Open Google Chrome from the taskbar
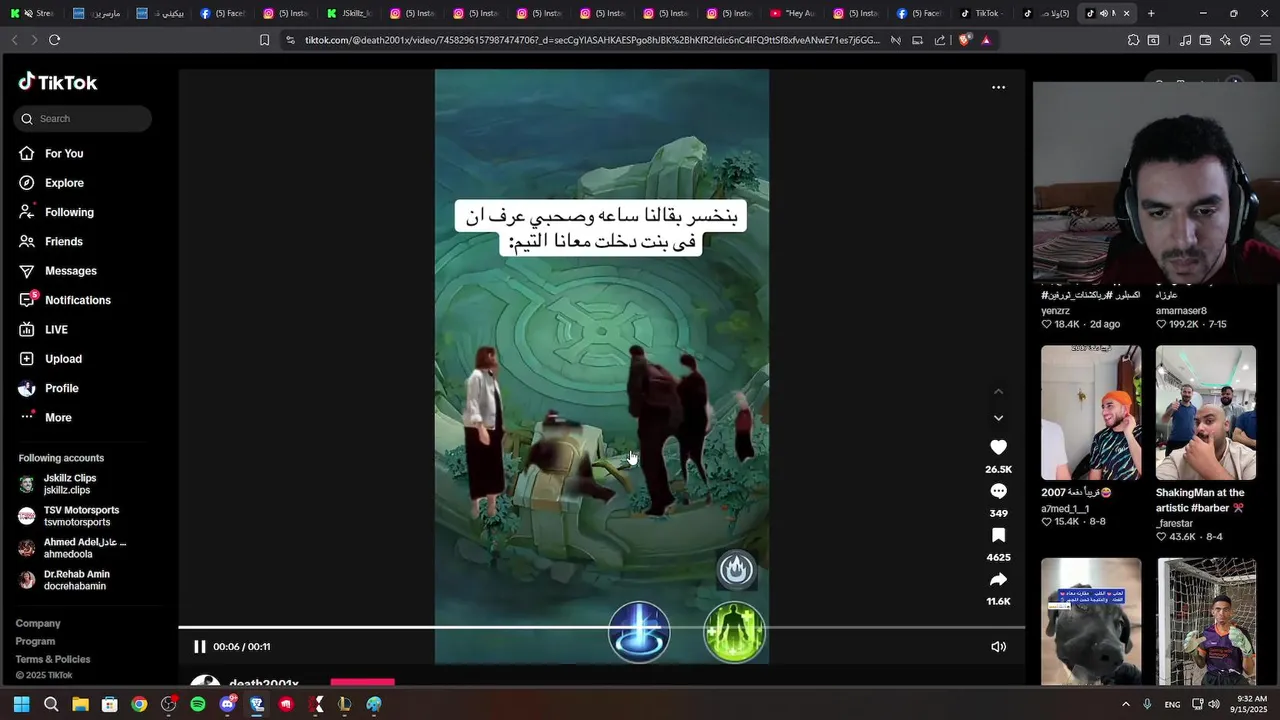The image size is (1280, 720). (139, 704)
